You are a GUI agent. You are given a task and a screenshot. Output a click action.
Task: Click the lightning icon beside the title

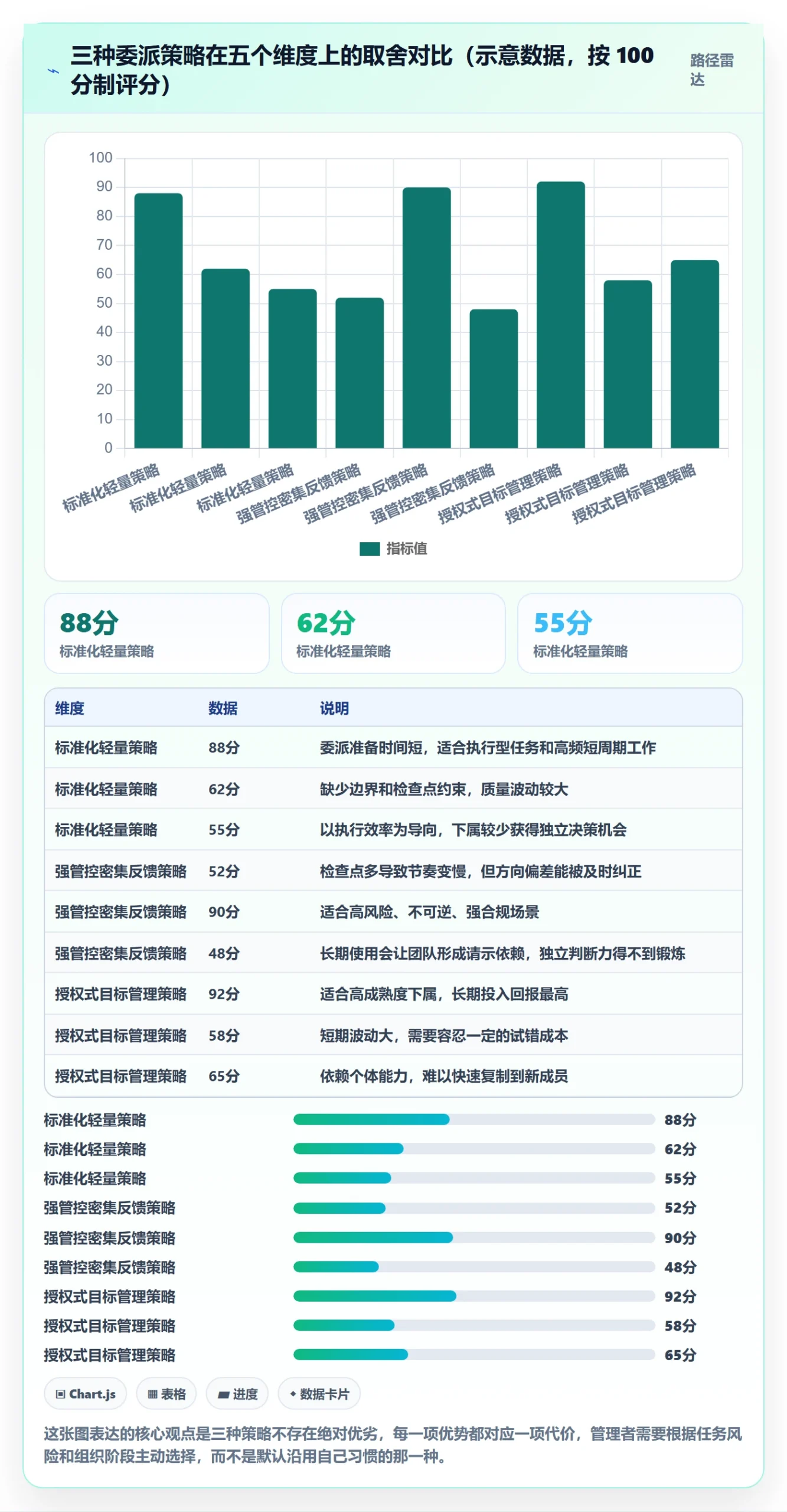53,71
